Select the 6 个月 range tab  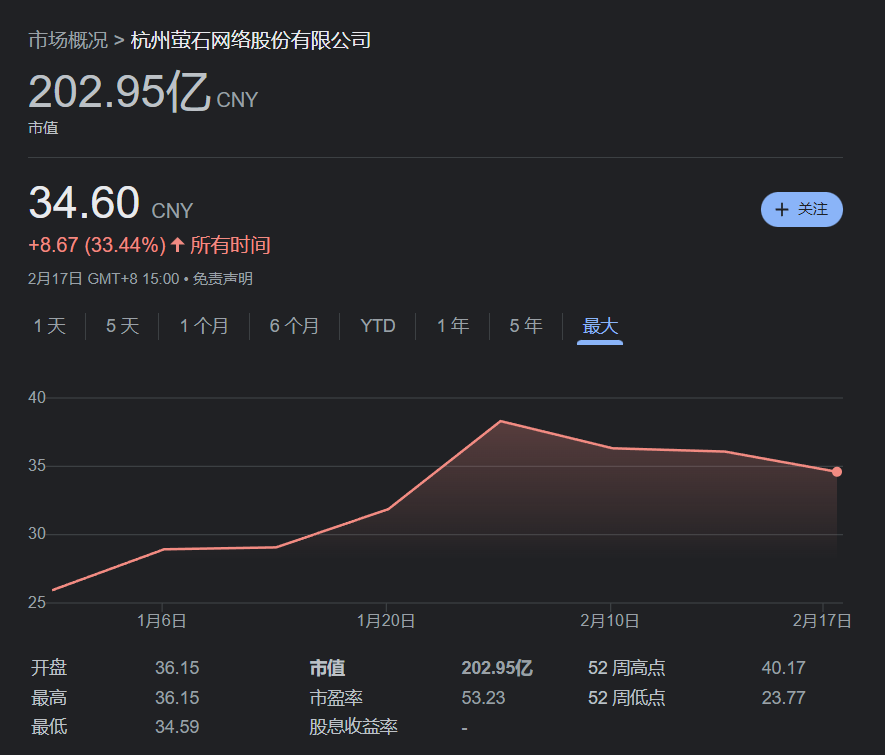(x=294, y=326)
